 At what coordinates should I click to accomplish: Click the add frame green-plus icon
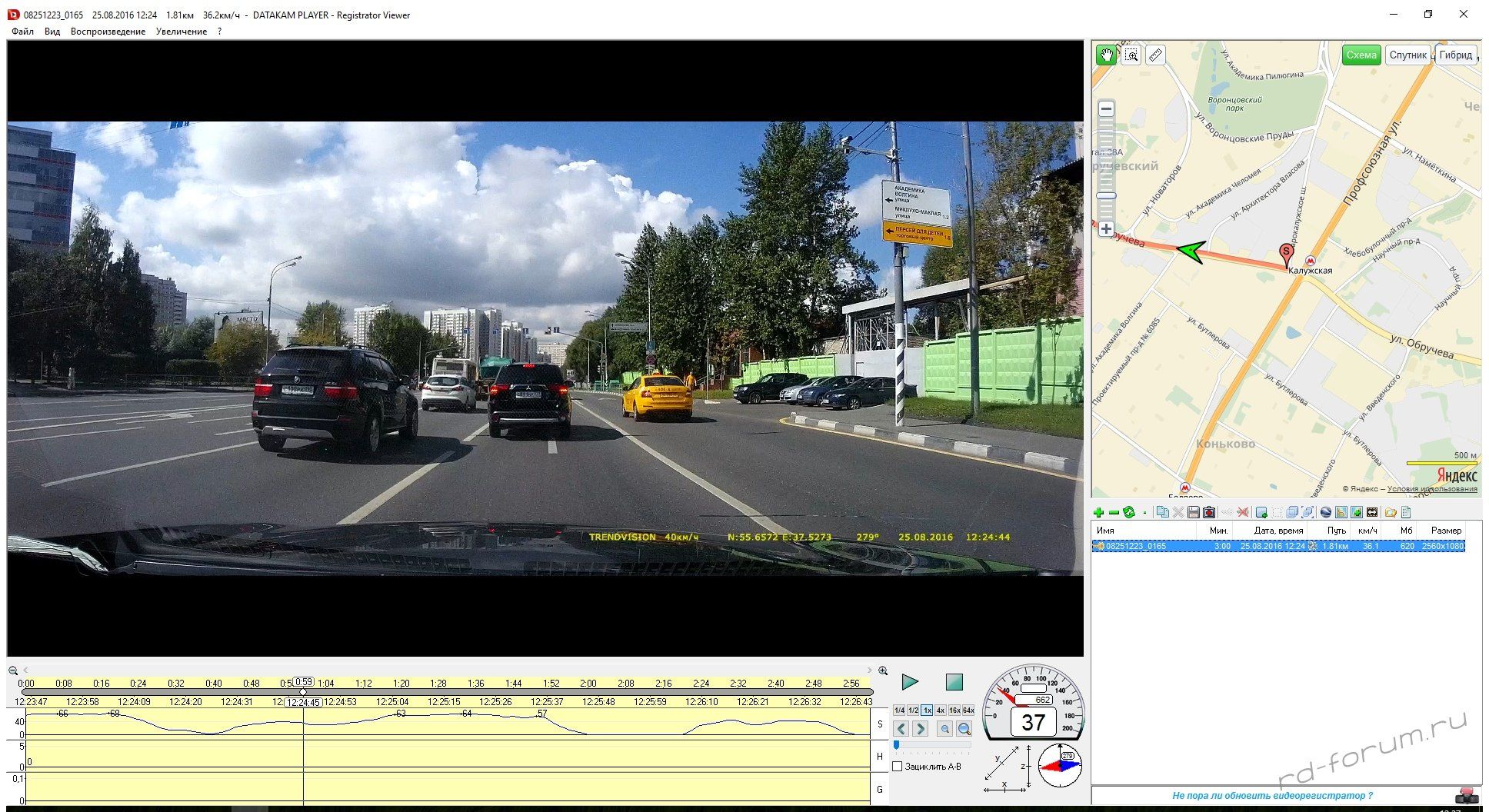pos(1261,512)
